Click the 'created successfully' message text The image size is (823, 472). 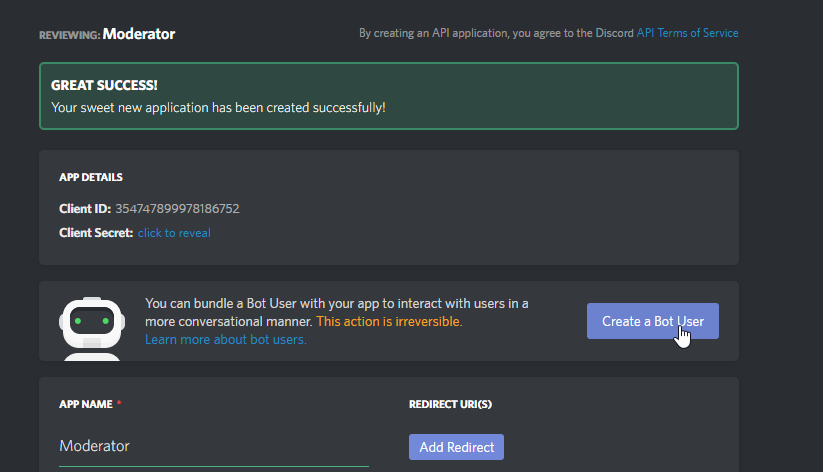click(x=218, y=108)
